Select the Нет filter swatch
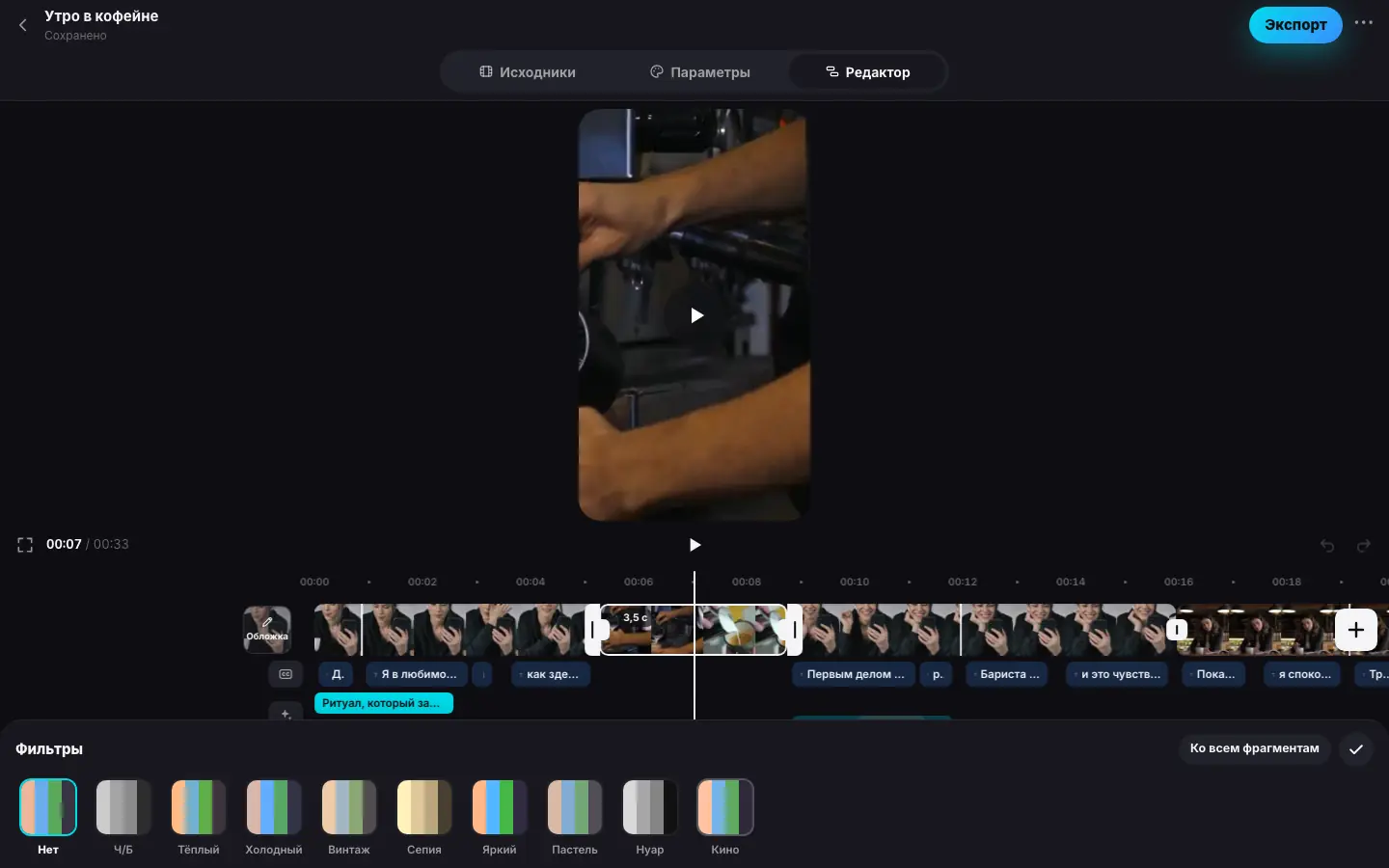This screenshot has height=868, width=1389. tap(48, 807)
